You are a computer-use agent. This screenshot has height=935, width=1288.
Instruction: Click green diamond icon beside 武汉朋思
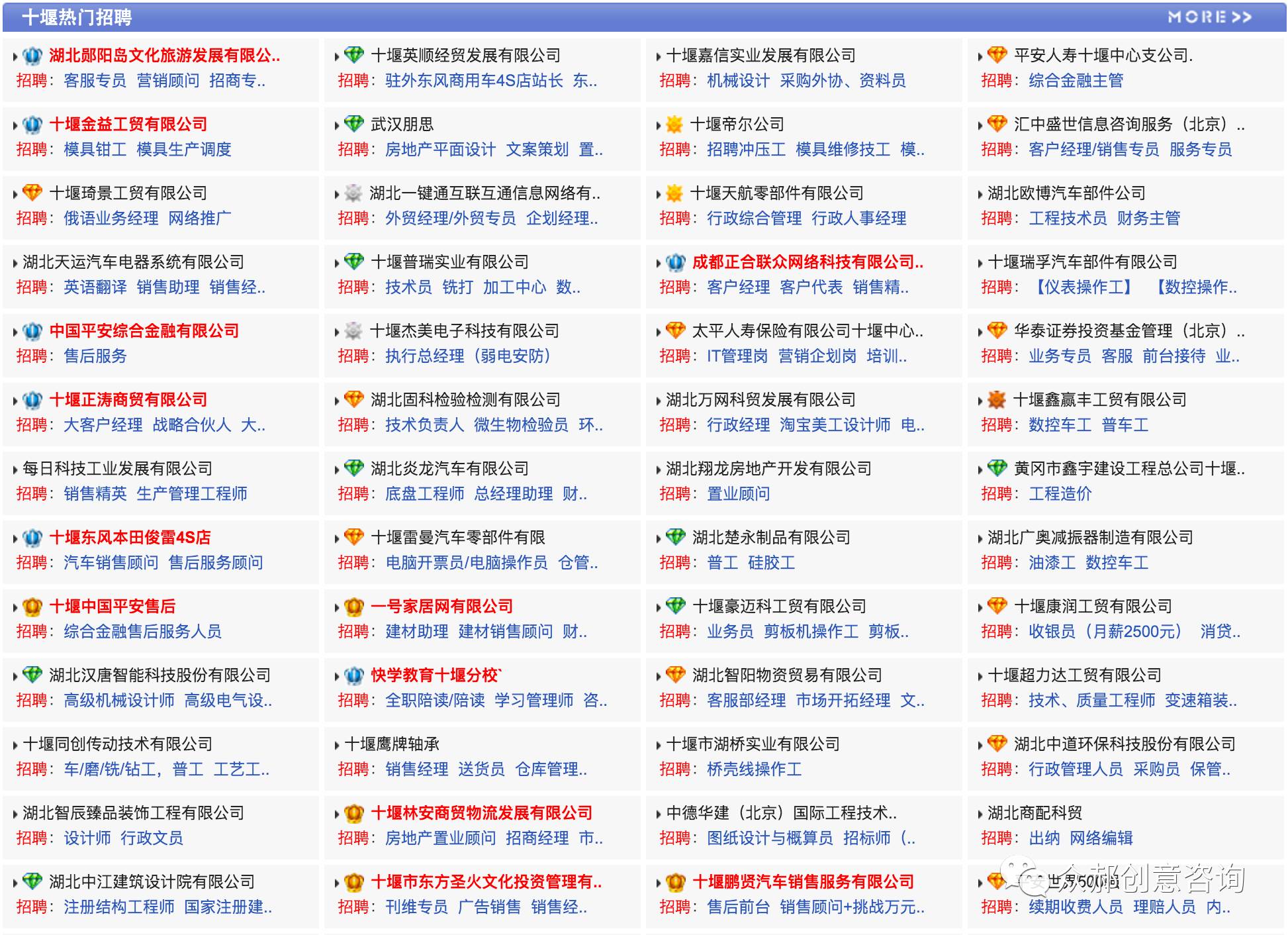(x=354, y=124)
